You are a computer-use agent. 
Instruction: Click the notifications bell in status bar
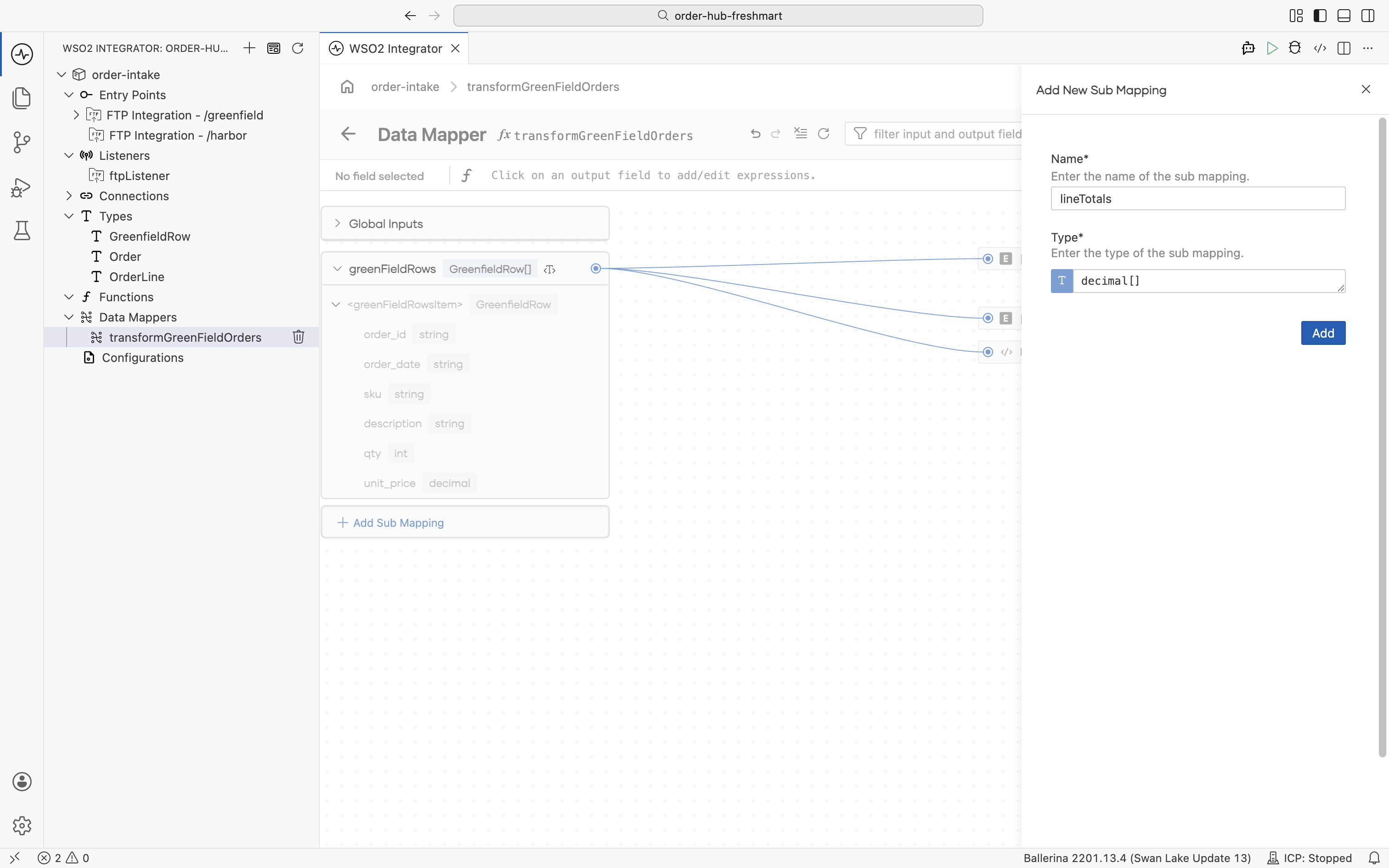click(x=1374, y=858)
